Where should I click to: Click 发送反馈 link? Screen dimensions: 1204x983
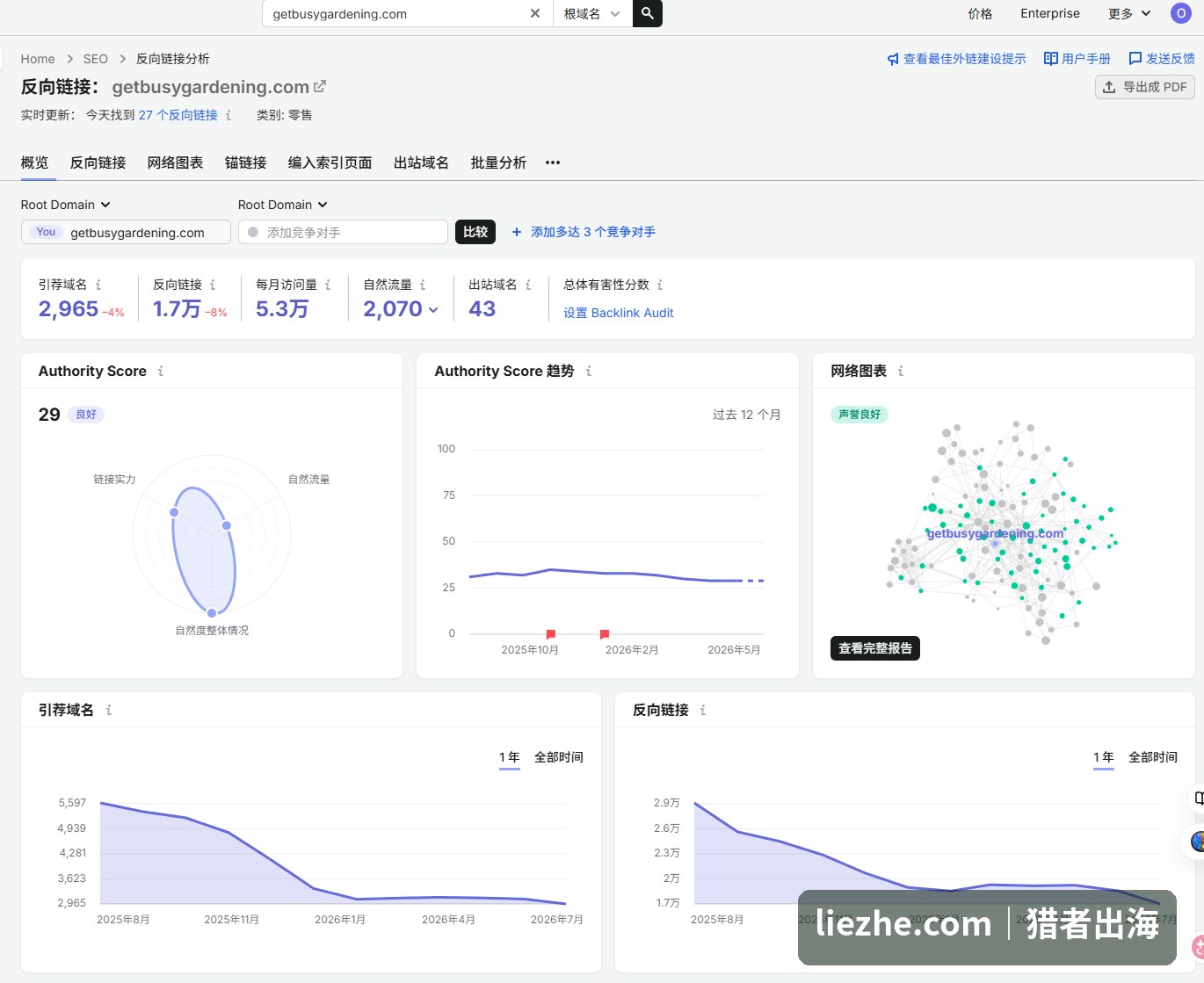(1162, 59)
